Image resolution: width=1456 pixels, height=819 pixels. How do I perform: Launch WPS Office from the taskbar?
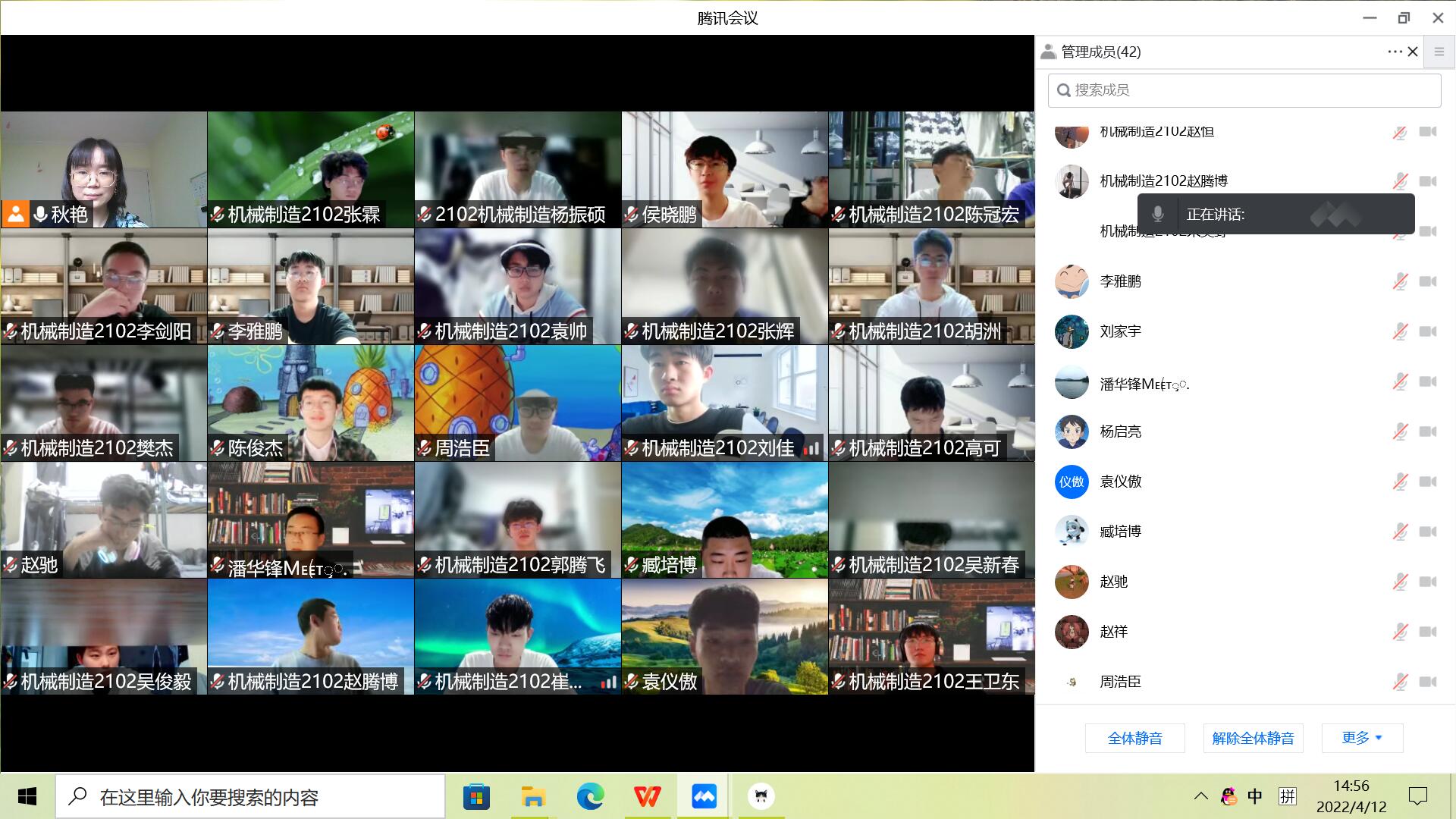[647, 796]
